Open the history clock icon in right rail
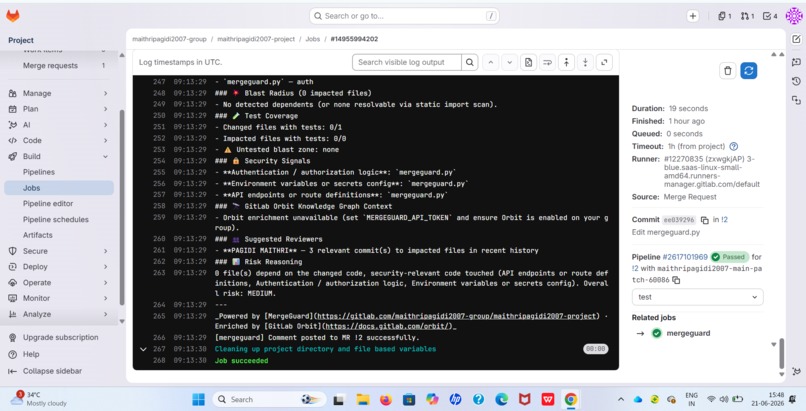Viewport: 806px width, 411px height. click(x=796, y=81)
